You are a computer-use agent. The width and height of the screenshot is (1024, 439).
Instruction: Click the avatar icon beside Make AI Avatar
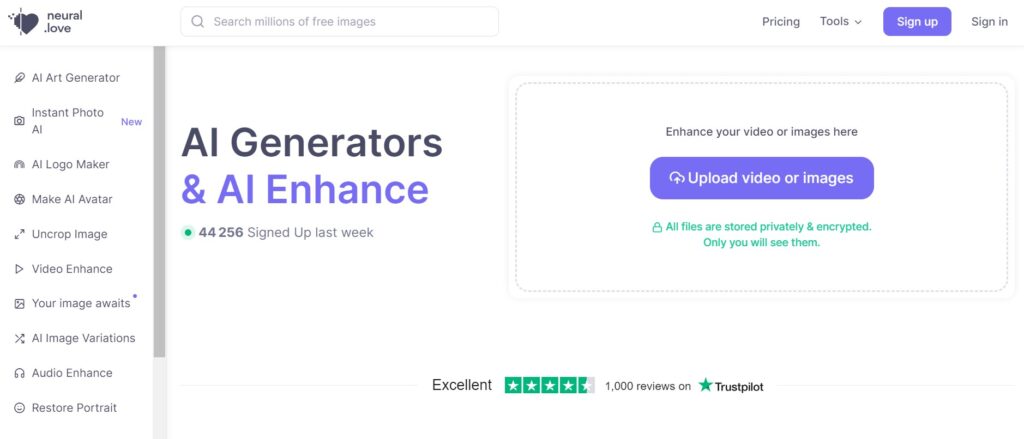[x=20, y=199]
